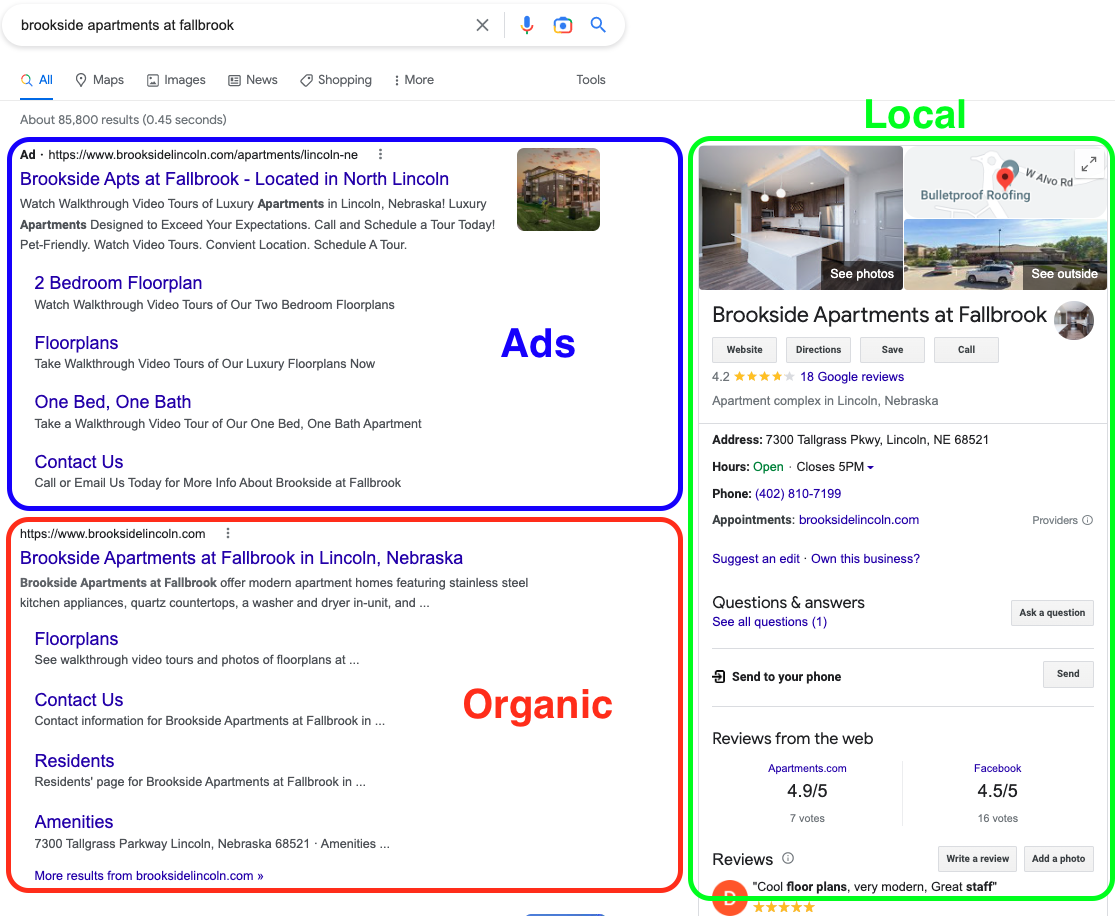Screen dimensions: 1115x916
Task: Click the Ask a question button
Action: click(1052, 613)
